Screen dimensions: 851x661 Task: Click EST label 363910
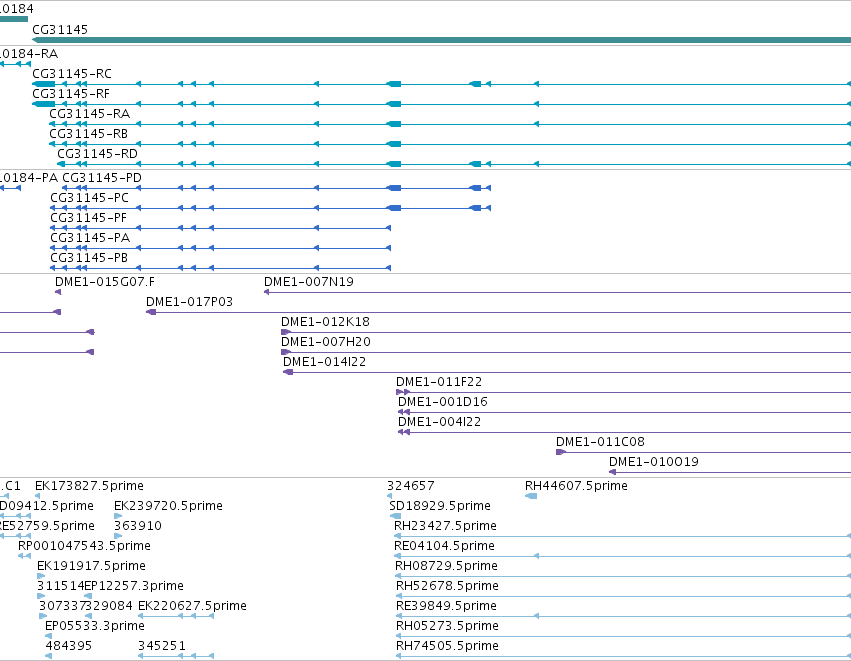point(138,526)
